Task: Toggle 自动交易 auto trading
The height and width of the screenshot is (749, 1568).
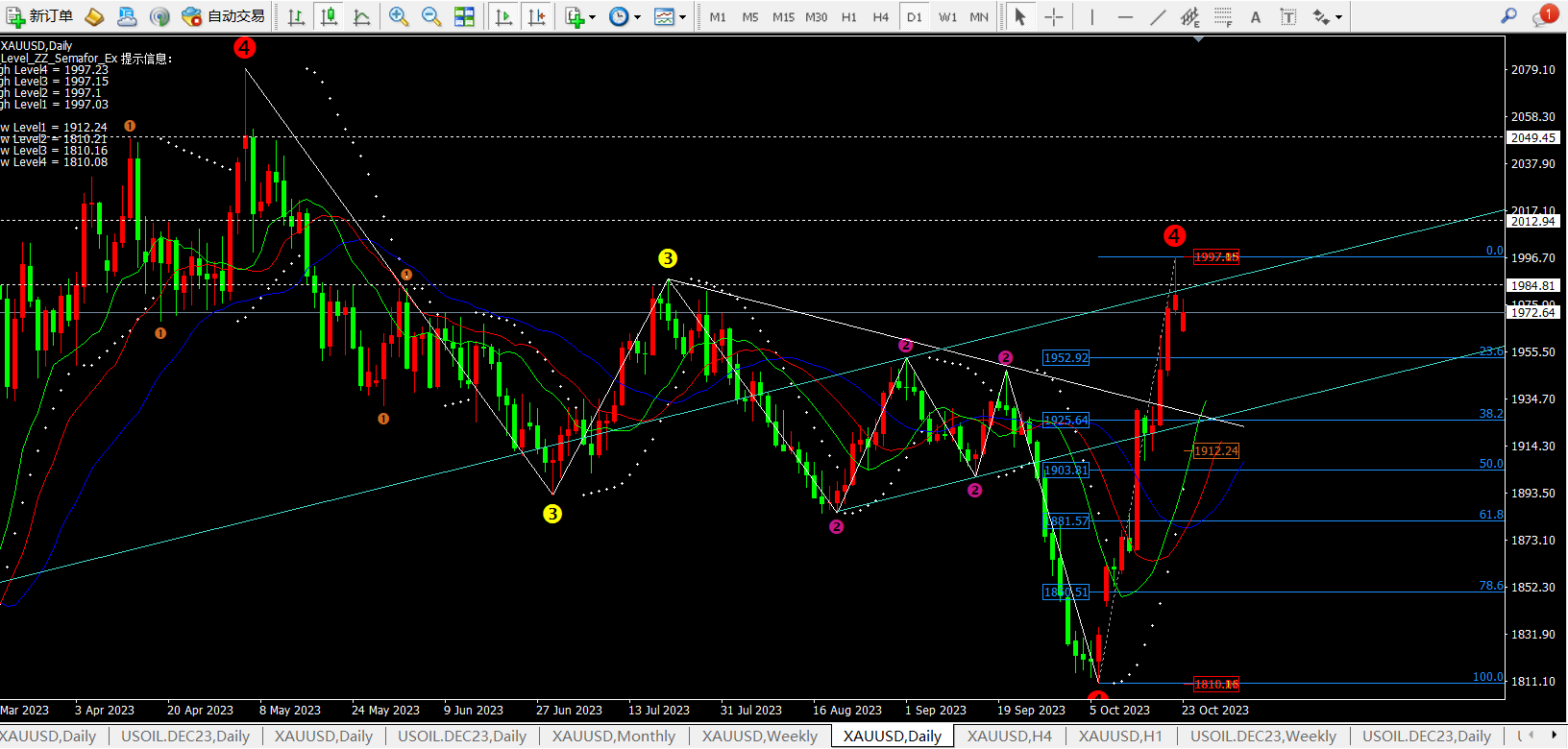Action: tap(223, 16)
